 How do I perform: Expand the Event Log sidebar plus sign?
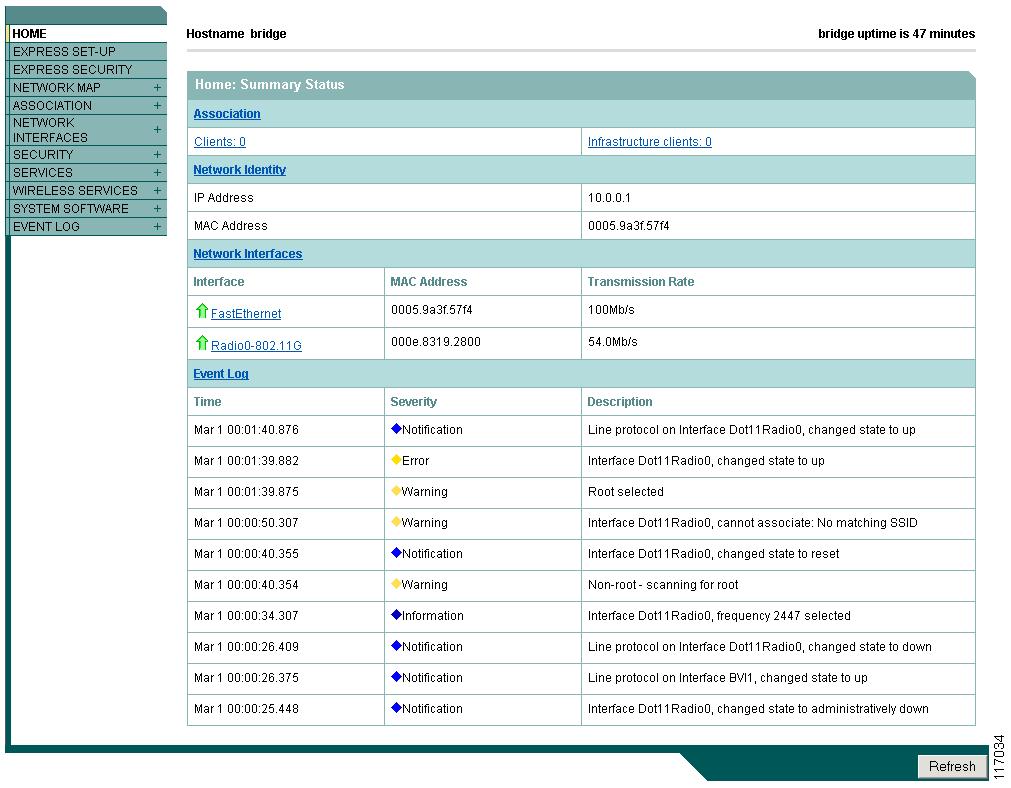click(157, 226)
